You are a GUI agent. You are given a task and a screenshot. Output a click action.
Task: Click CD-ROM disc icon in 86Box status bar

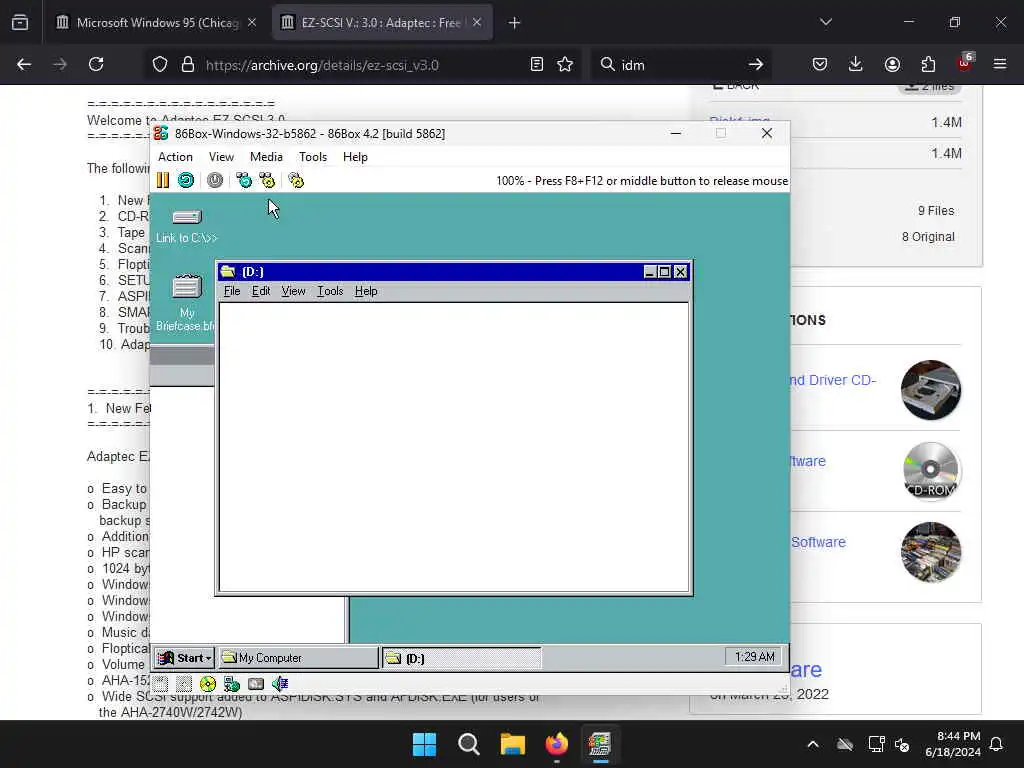[x=208, y=684]
